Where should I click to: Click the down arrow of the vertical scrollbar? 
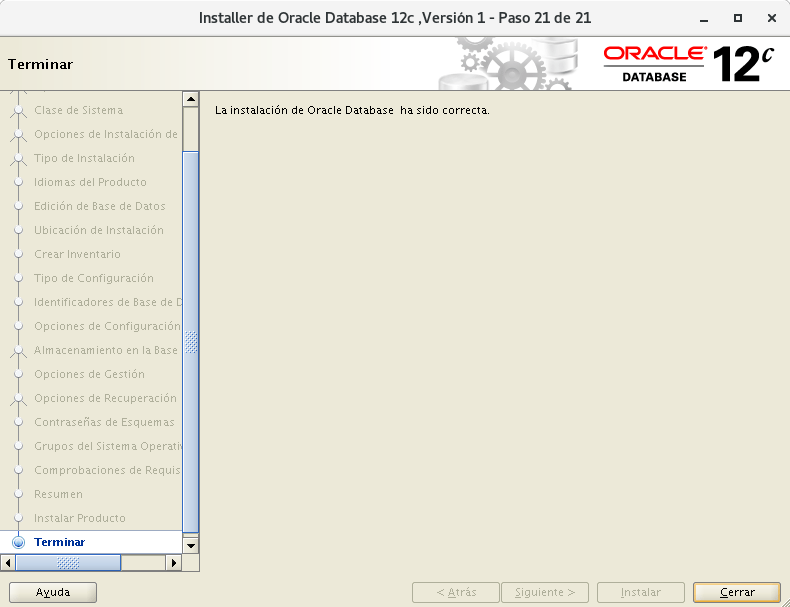point(190,545)
